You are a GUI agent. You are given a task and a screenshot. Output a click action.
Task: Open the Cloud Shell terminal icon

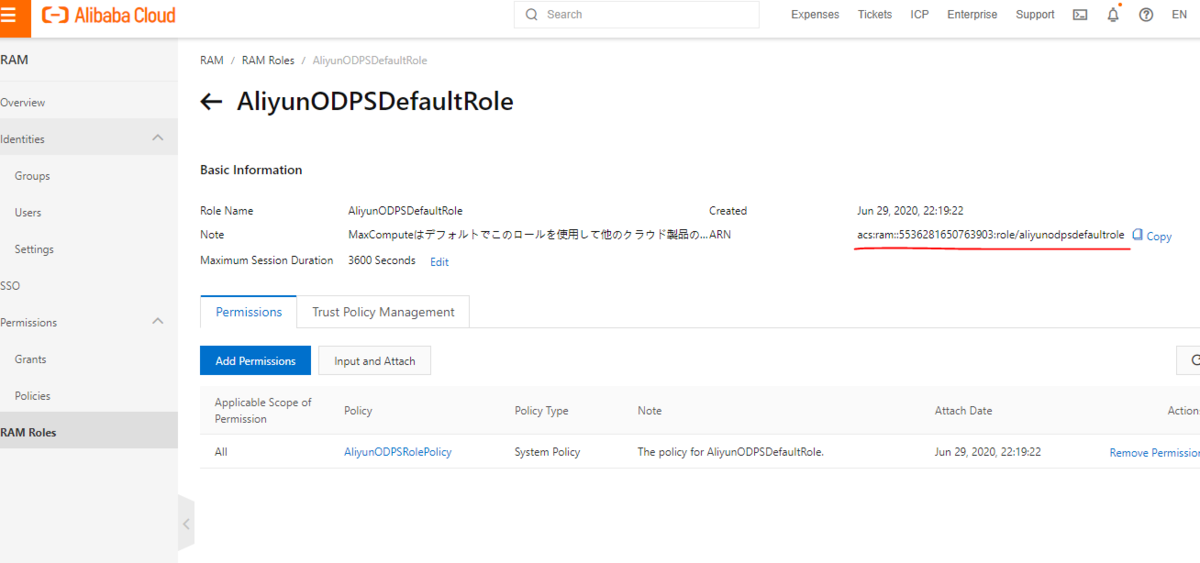(x=1080, y=15)
